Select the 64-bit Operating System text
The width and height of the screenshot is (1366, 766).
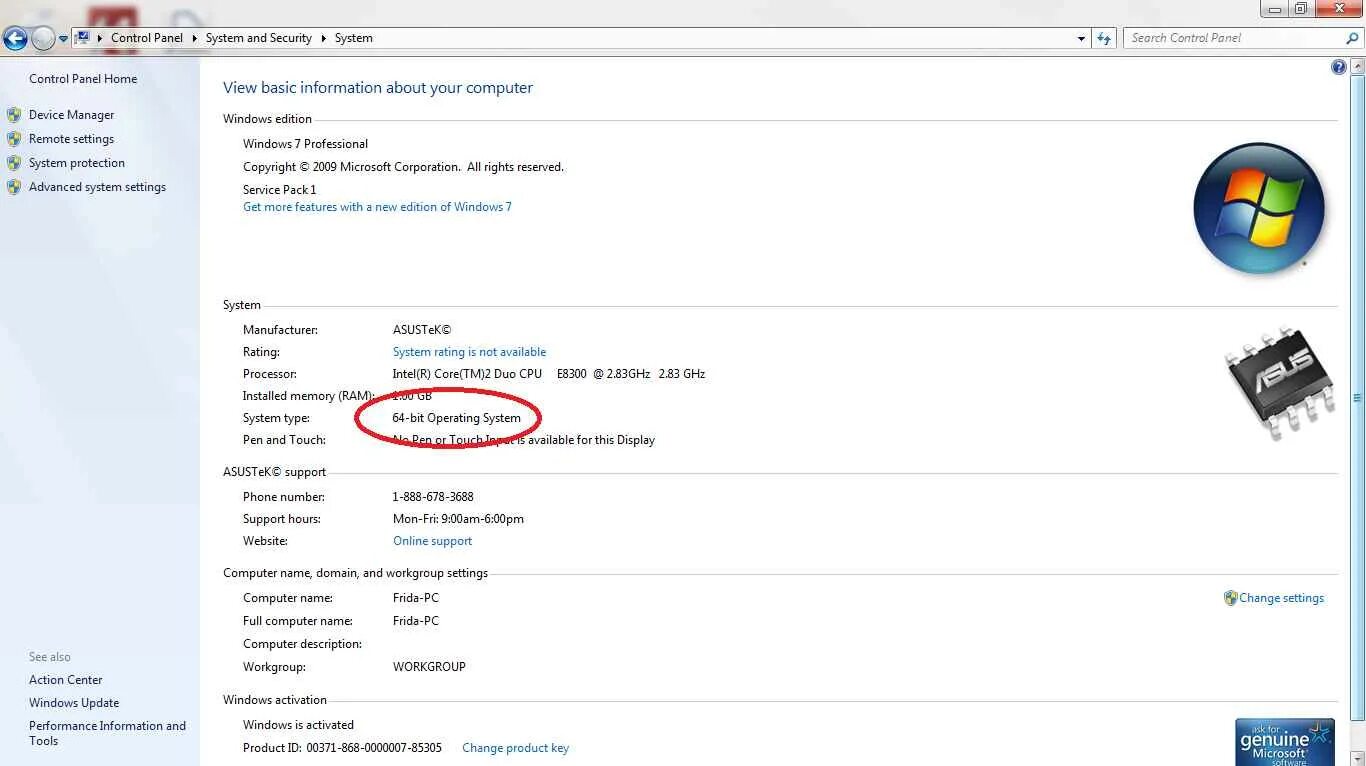(456, 418)
